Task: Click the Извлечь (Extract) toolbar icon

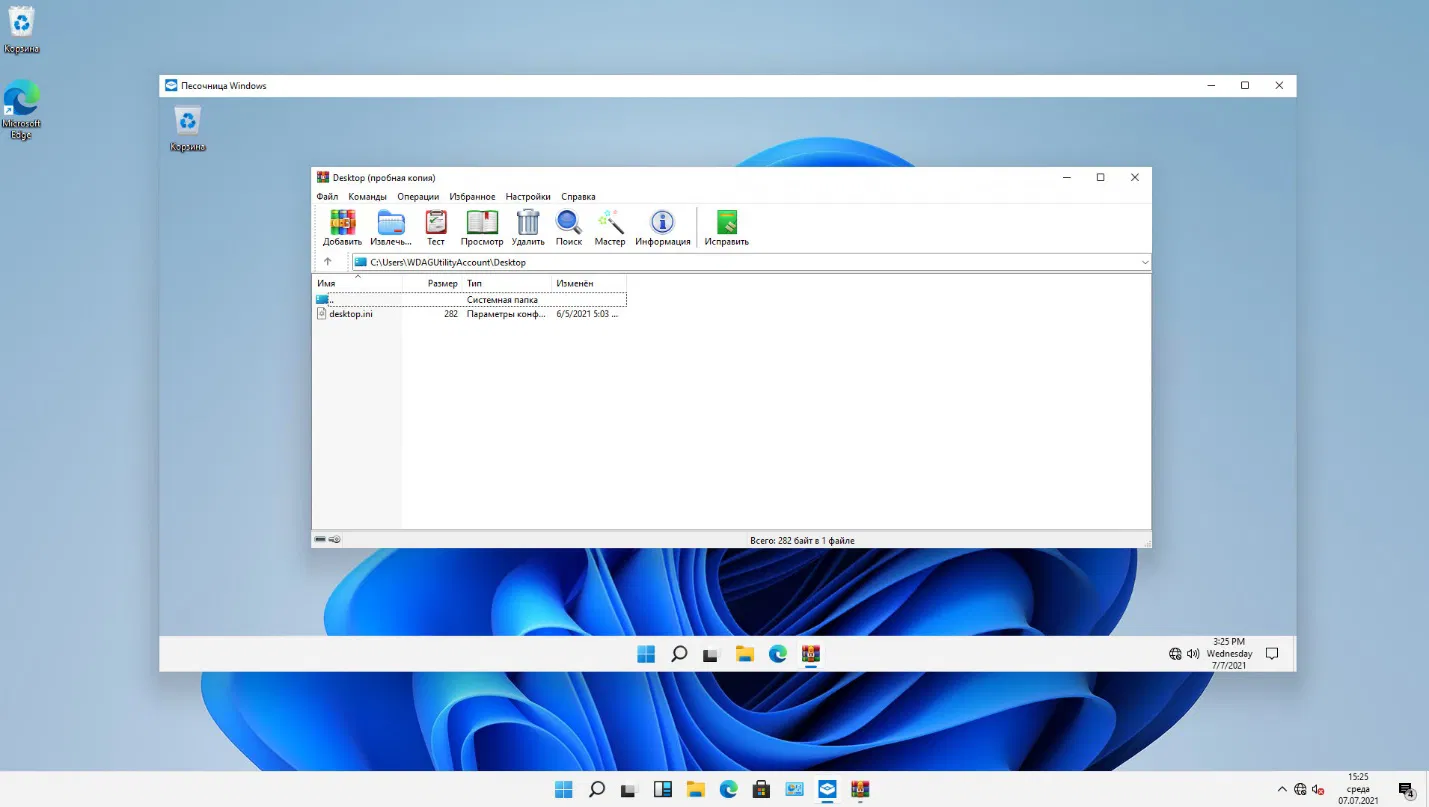Action: pos(390,227)
